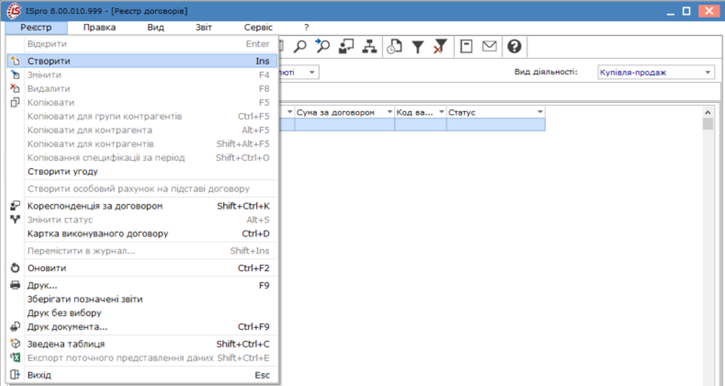Click the Друк документа... menu icon
This screenshot has width=725, height=386.
(15, 327)
